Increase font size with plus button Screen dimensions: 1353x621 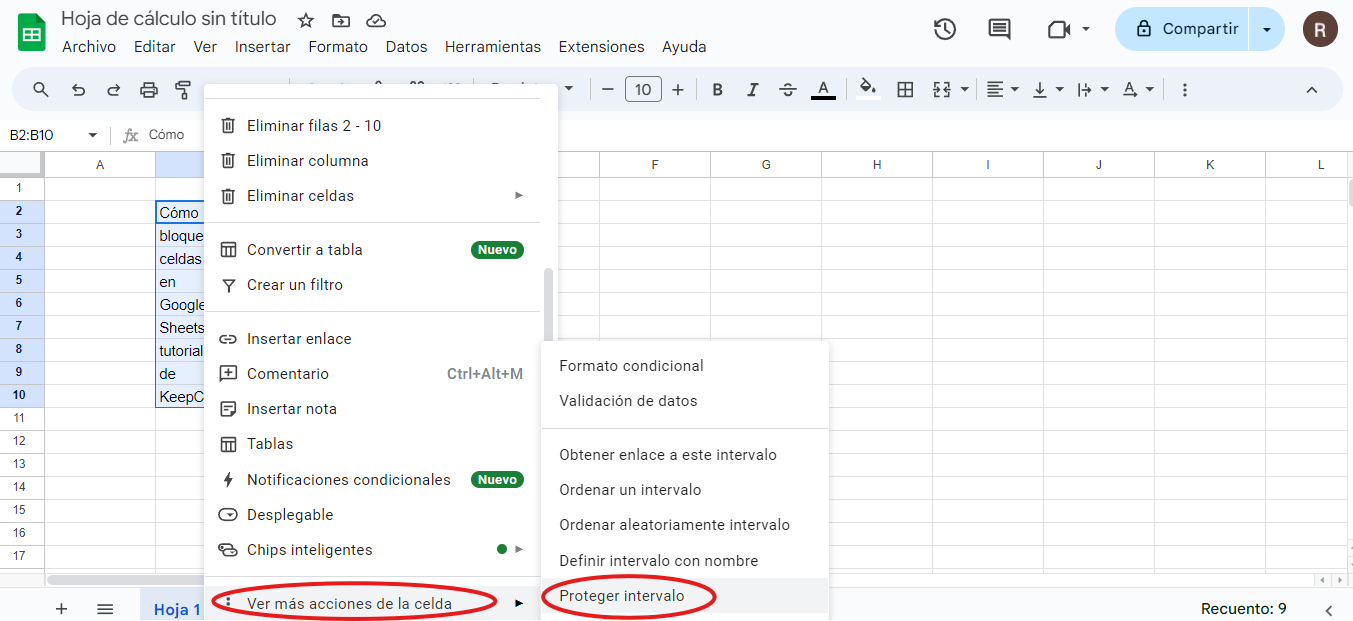pos(678,90)
